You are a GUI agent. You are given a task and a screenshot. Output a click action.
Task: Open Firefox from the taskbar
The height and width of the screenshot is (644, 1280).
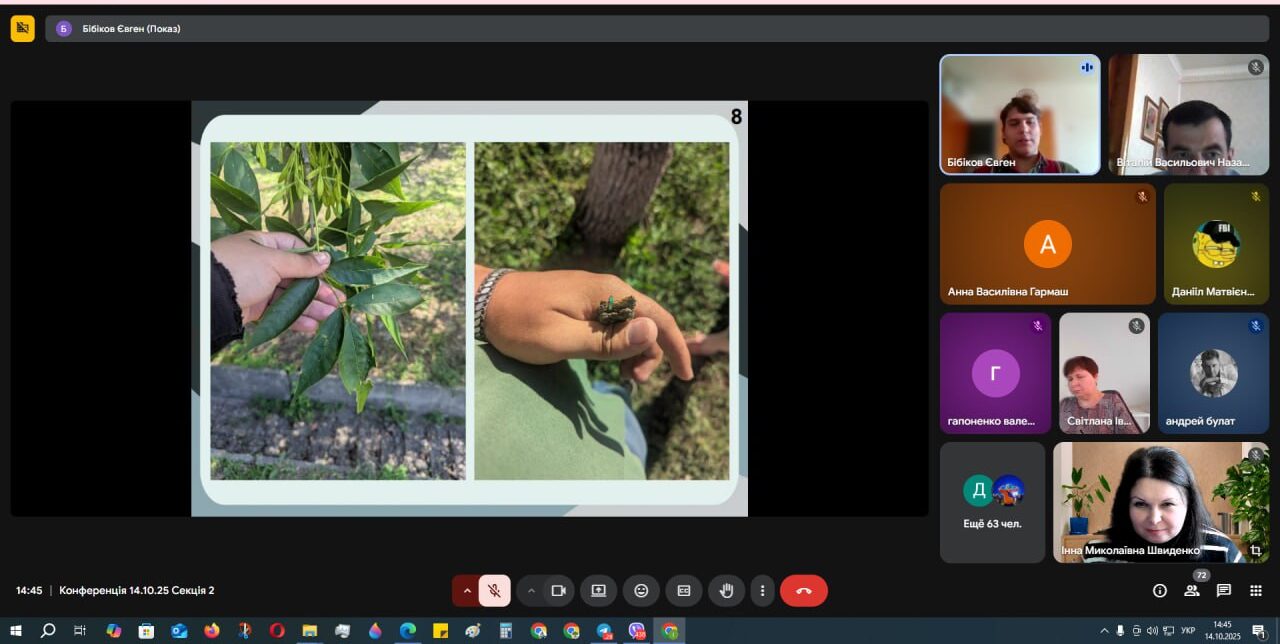212,631
